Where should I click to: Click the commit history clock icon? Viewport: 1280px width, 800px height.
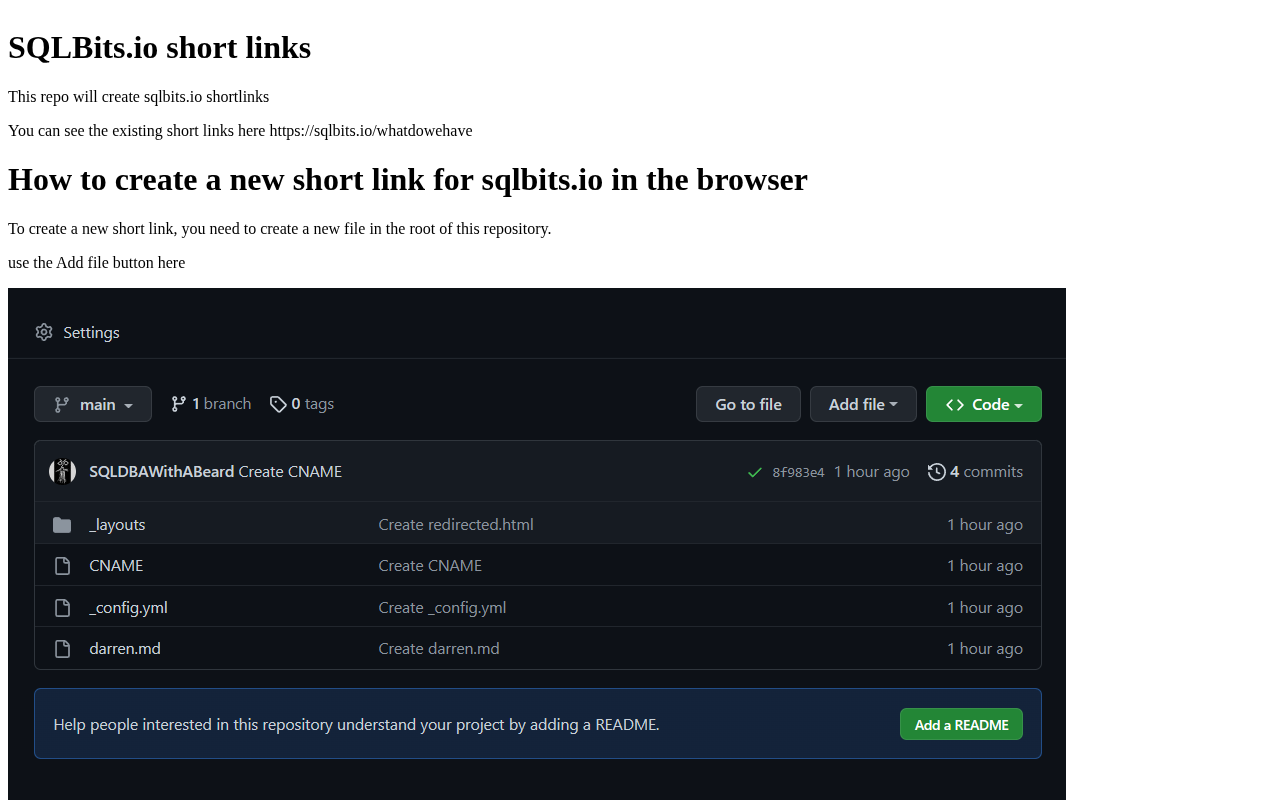coord(936,471)
